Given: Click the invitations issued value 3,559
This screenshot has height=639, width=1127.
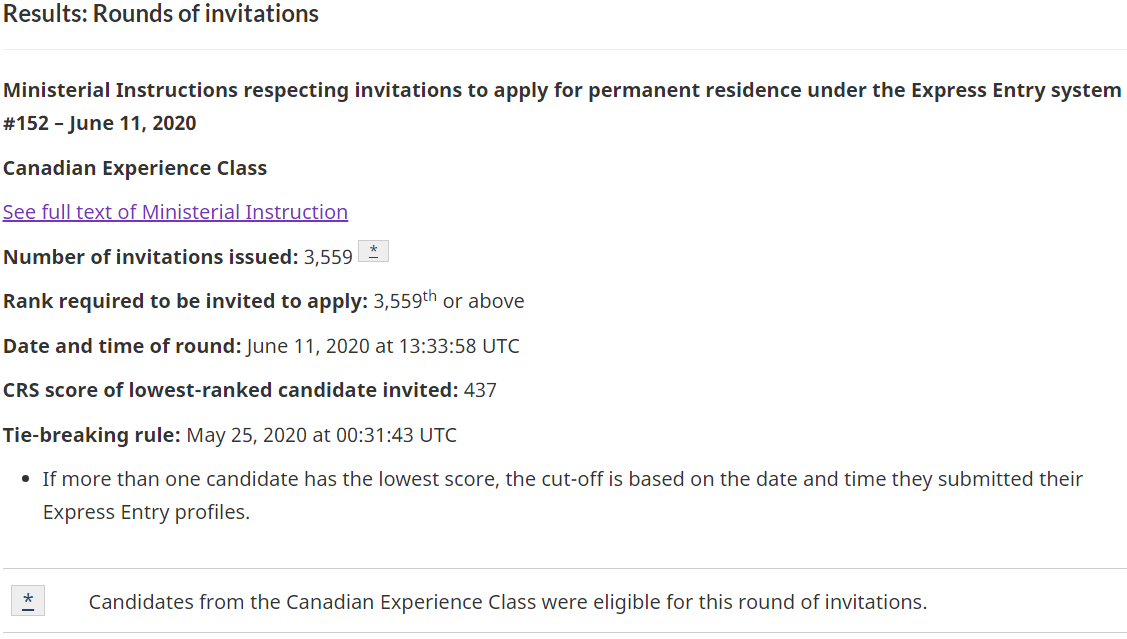Looking at the screenshot, I should [x=328, y=257].
